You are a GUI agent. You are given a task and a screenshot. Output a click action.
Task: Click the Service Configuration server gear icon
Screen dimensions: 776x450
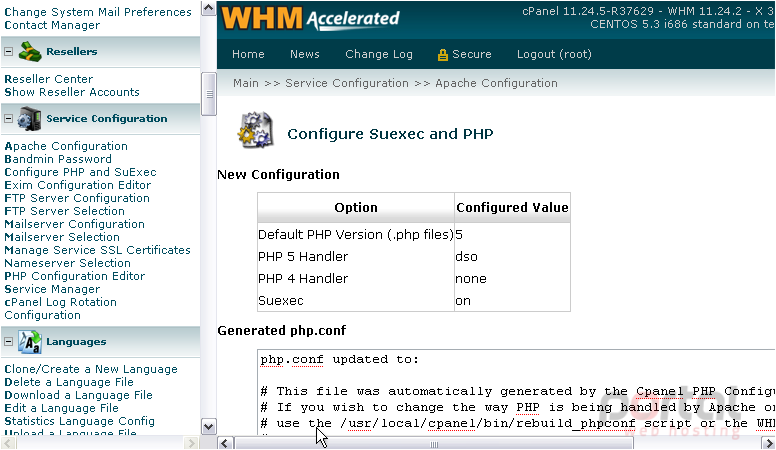coord(30,119)
